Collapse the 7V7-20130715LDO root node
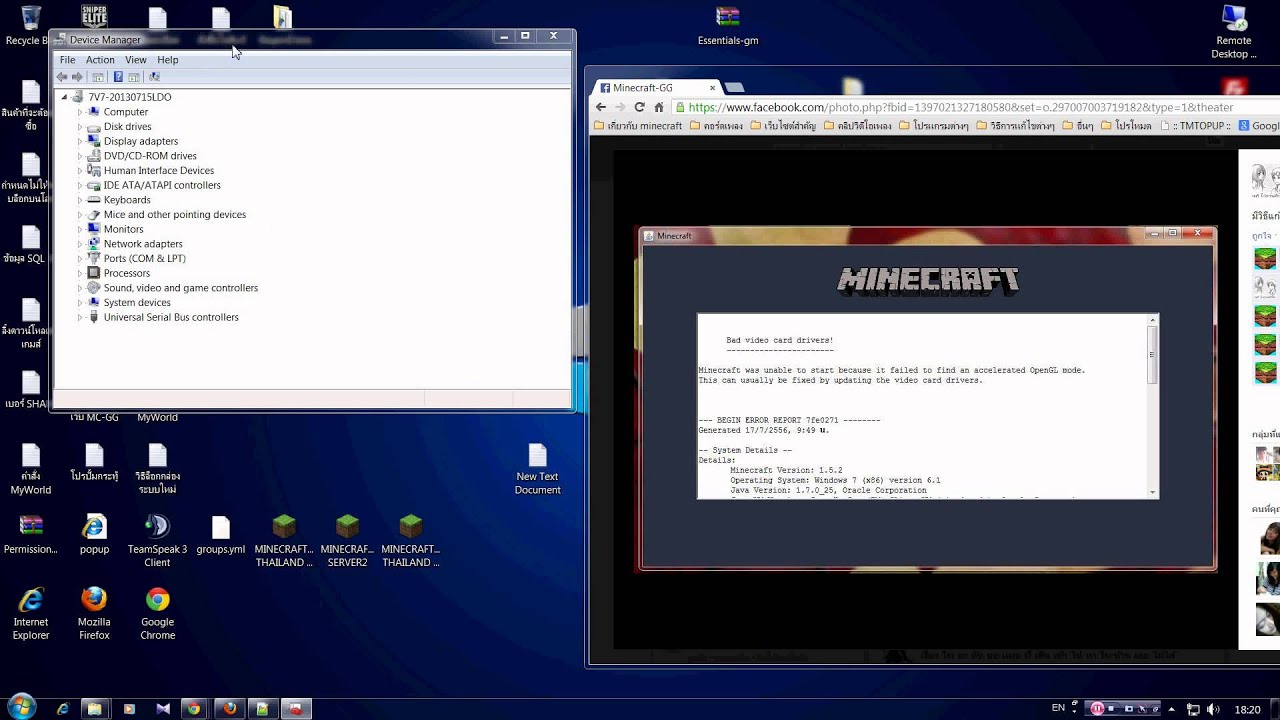Screen dimensions: 1280x720 click(x=65, y=97)
